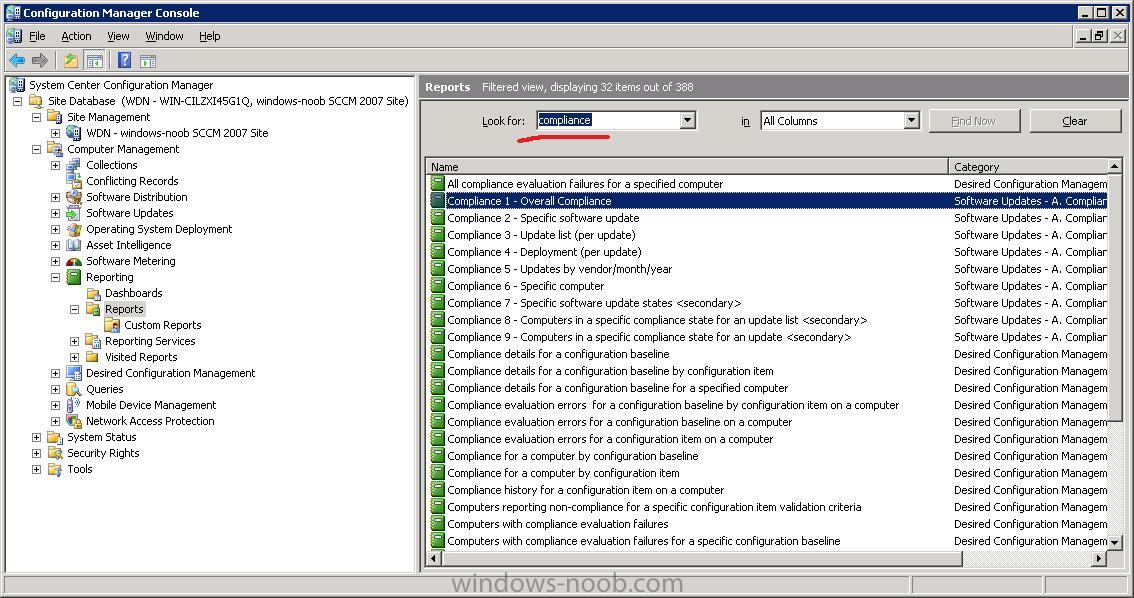Open the Look for dropdown arrow

(687, 120)
